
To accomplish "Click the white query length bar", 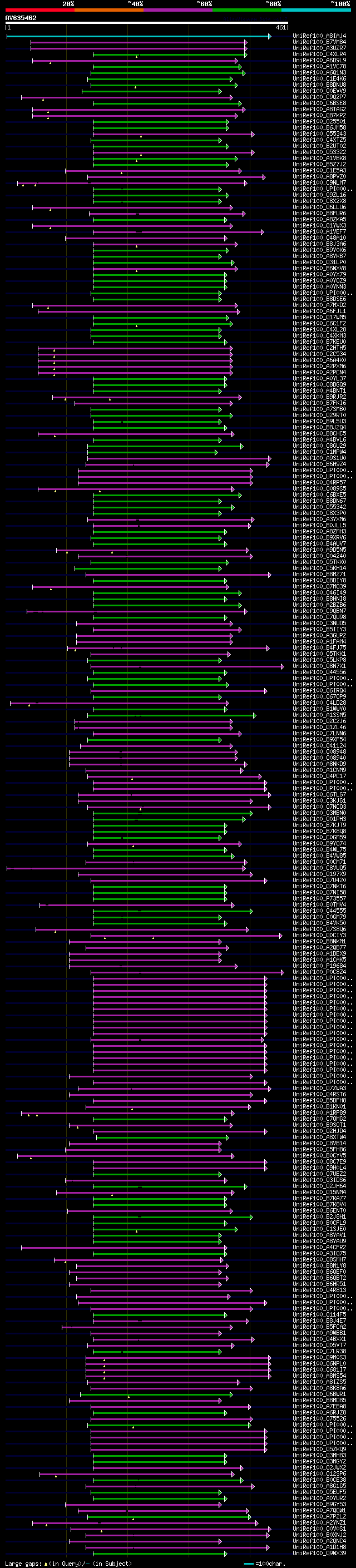I will [147, 23].
